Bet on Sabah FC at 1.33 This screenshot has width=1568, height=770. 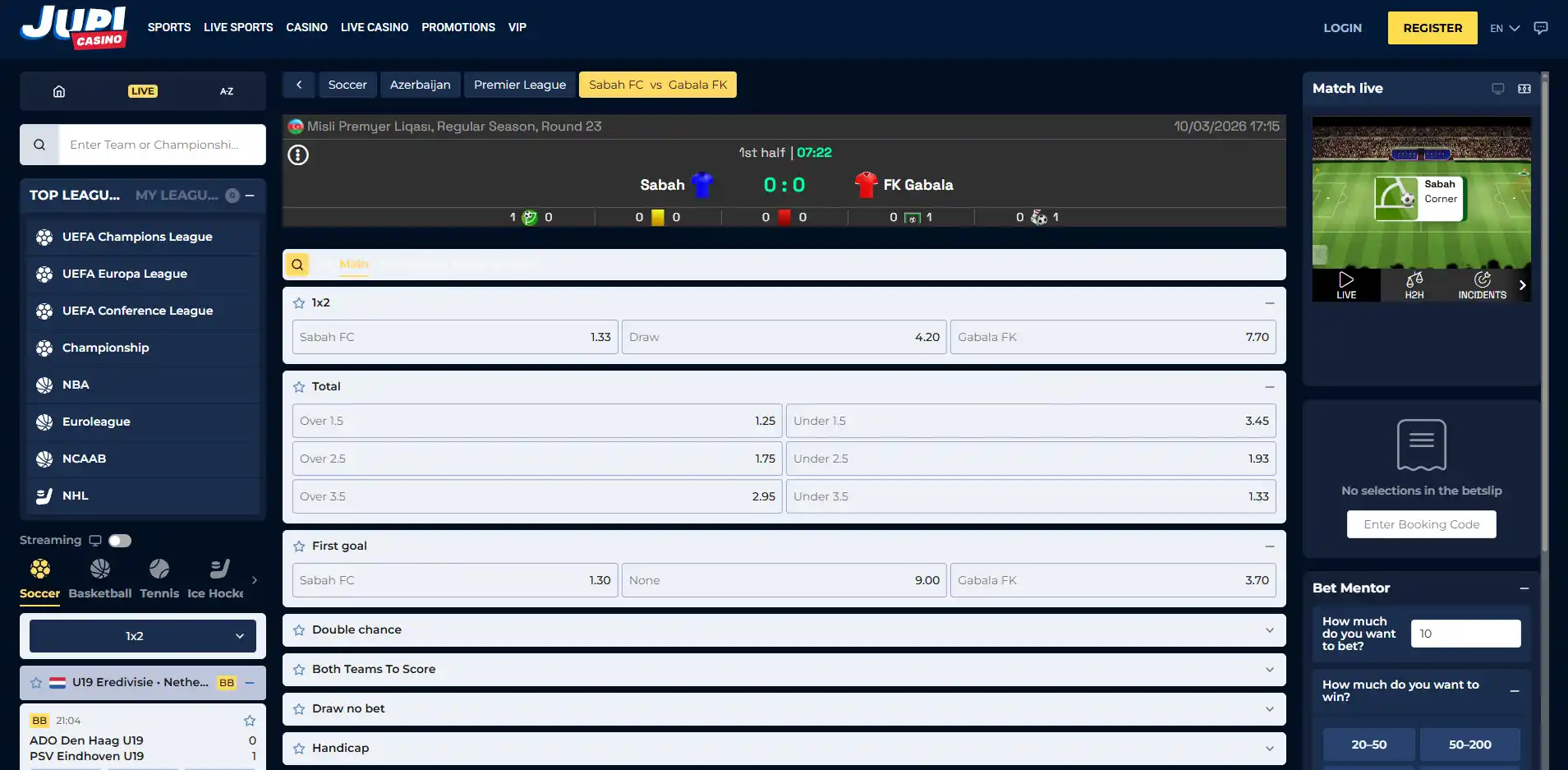[455, 337]
